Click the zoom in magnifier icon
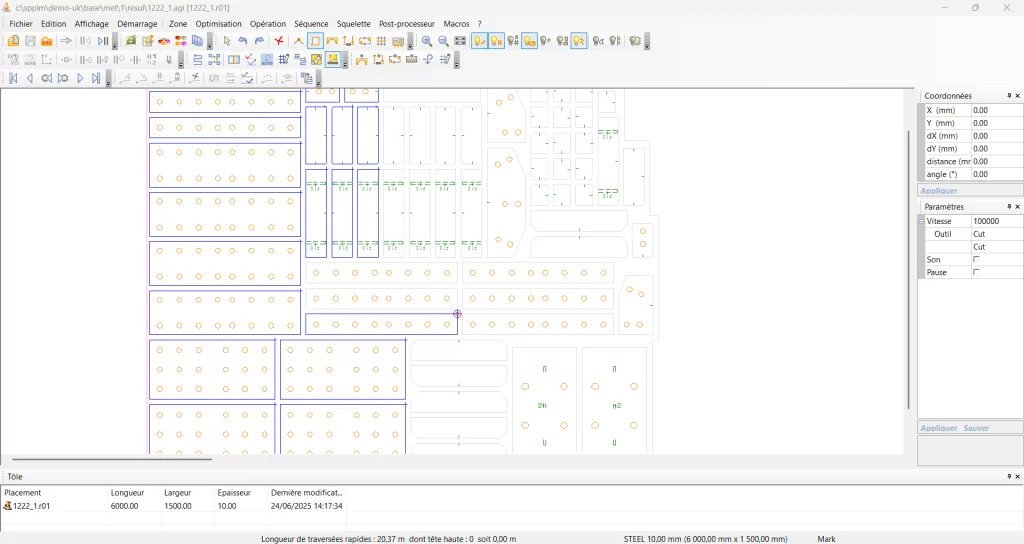 point(427,41)
